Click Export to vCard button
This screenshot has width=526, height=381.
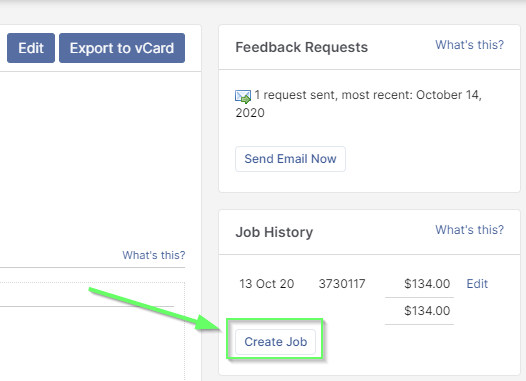pos(122,48)
